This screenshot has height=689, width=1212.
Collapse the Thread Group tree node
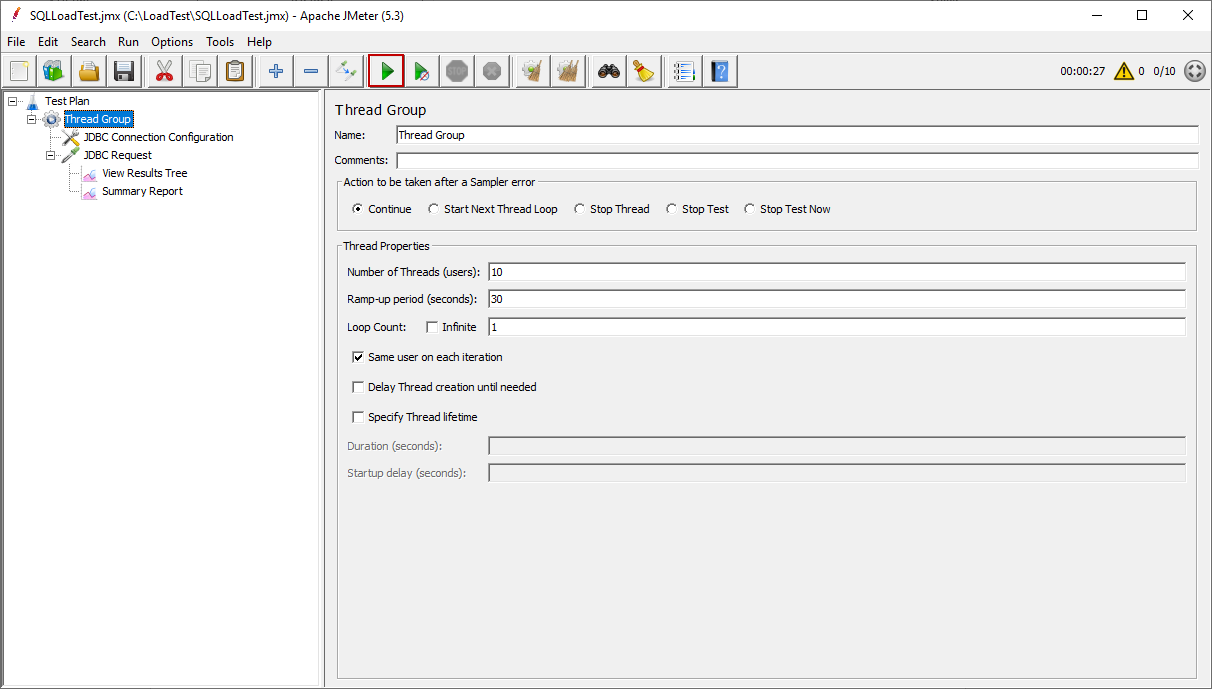coord(31,119)
